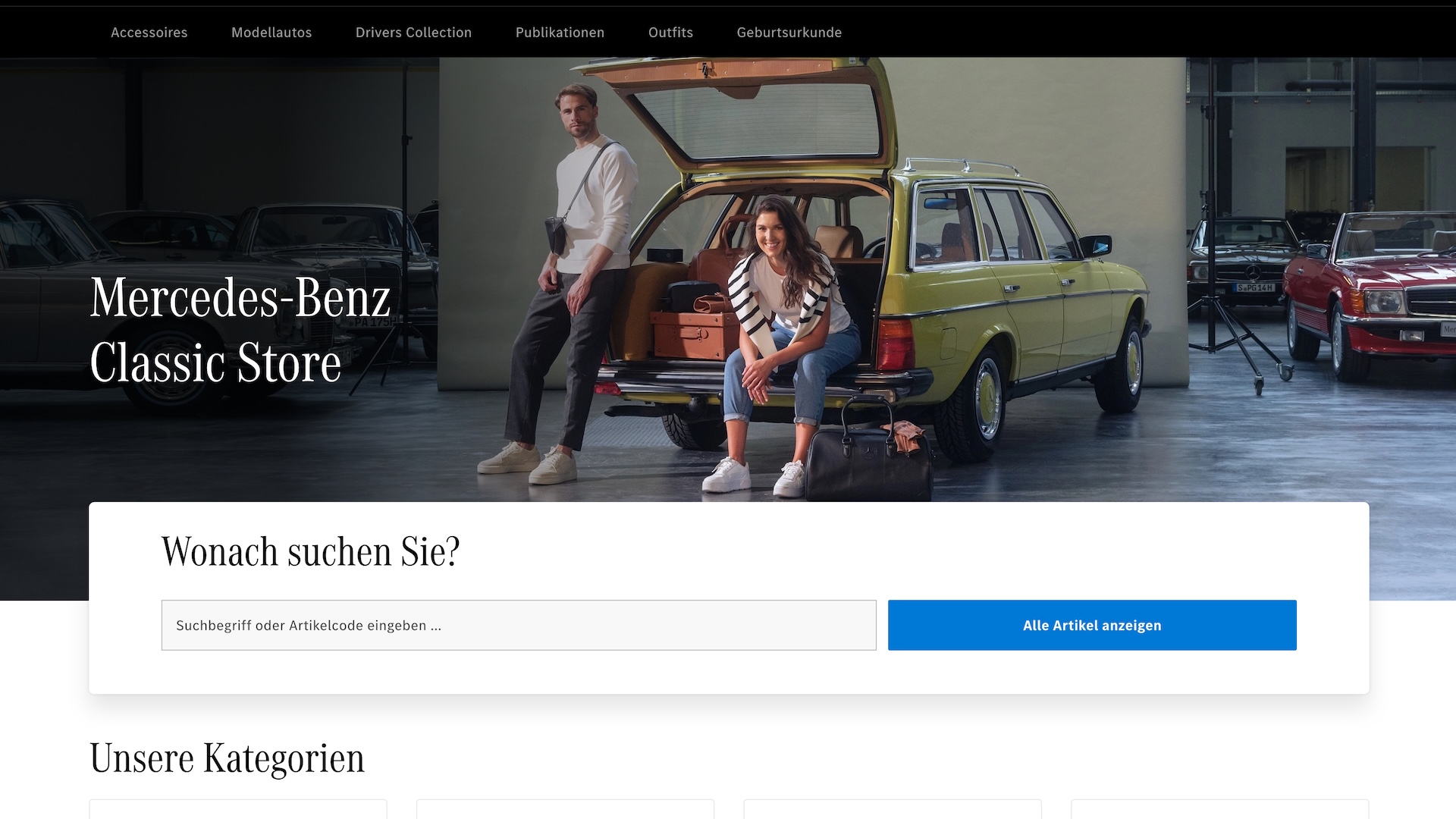Click the Alle Artikel anzeigen button

(1092, 625)
